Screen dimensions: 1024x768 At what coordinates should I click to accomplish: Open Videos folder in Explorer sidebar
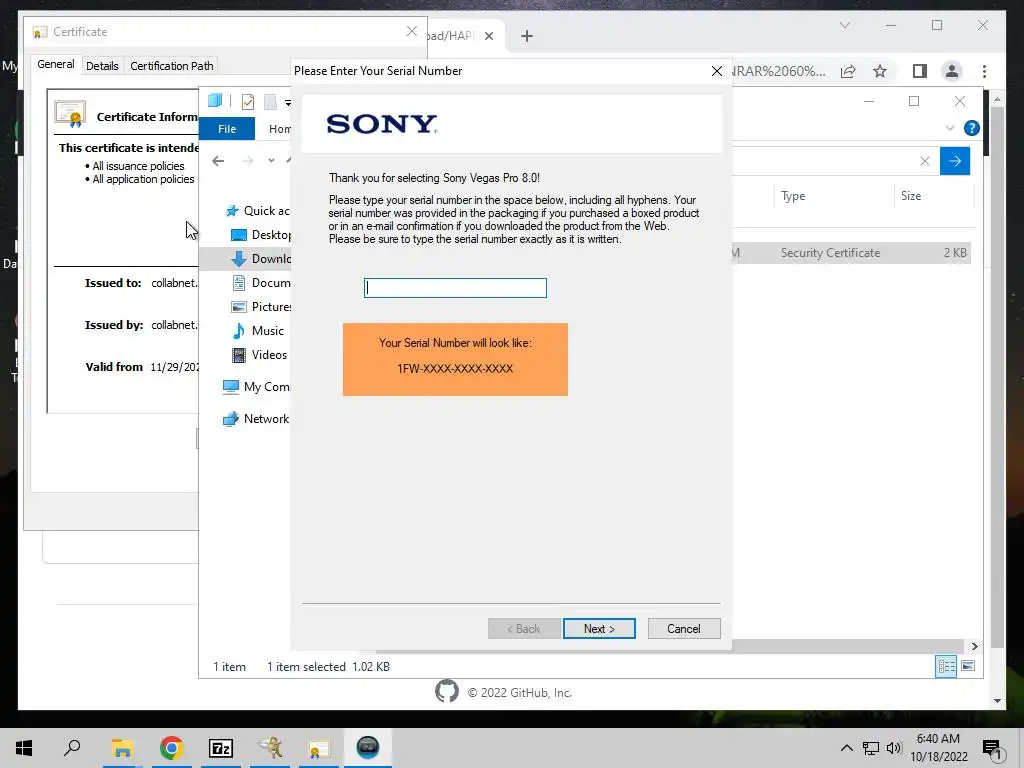[x=260, y=355]
